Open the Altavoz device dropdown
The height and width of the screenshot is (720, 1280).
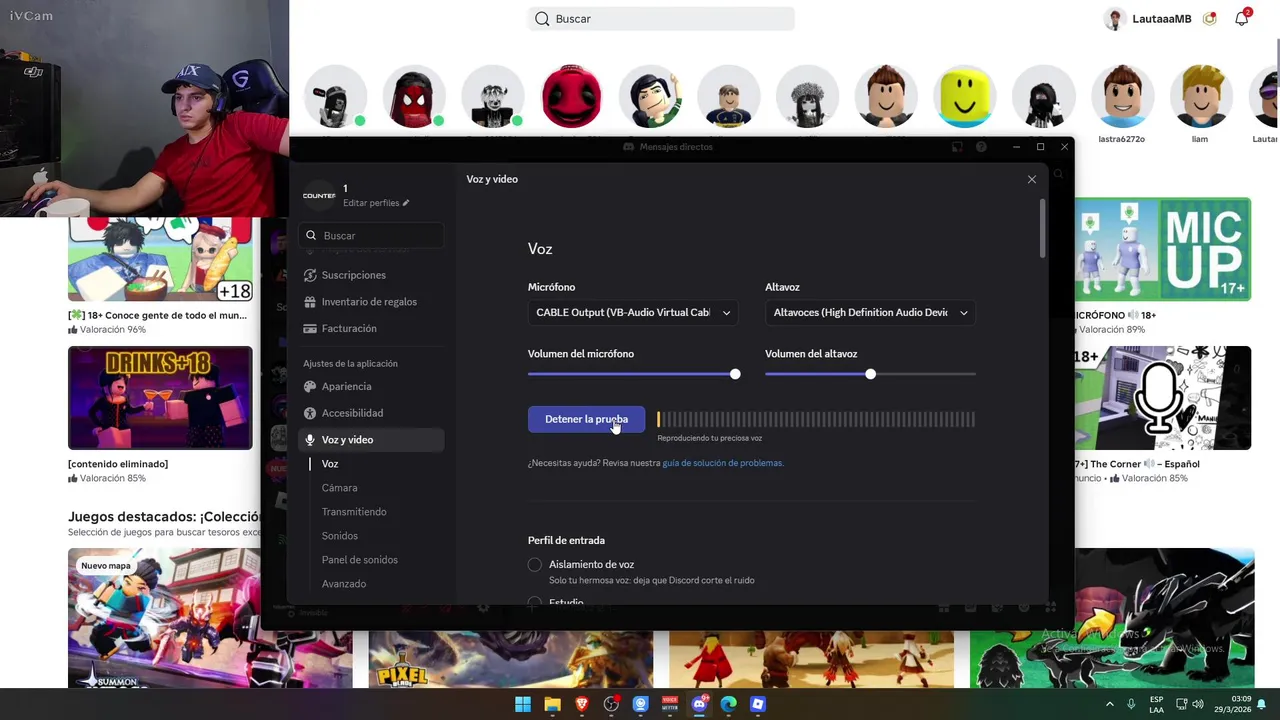(x=870, y=312)
